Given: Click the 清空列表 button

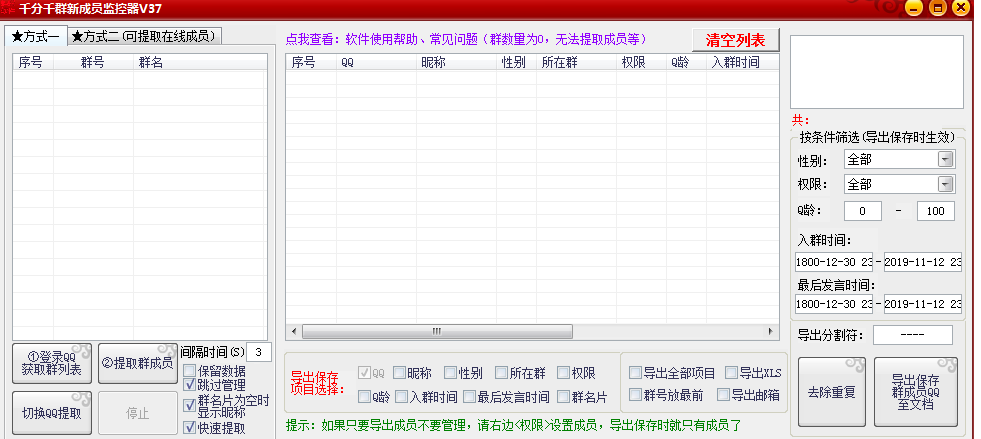Looking at the screenshot, I should point(736,40).
